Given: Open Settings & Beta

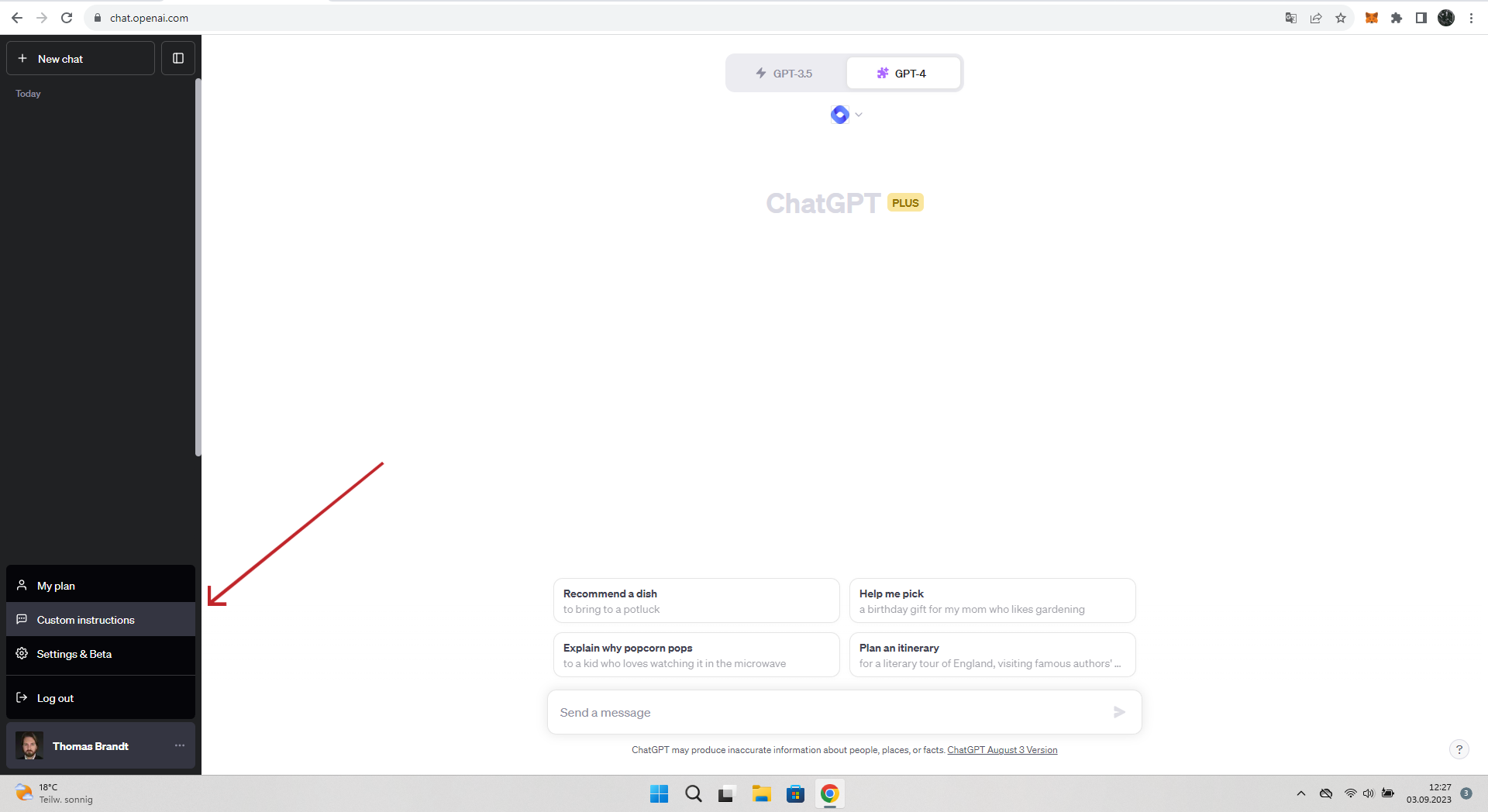Looking at the screenshot, I should point(101,654).
